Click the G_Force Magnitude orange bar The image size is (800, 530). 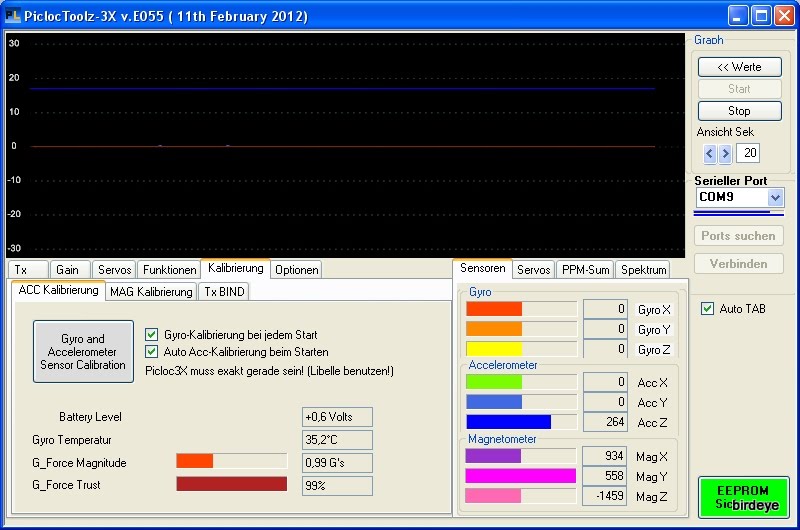pyautogui.click(x=195, y=461)
